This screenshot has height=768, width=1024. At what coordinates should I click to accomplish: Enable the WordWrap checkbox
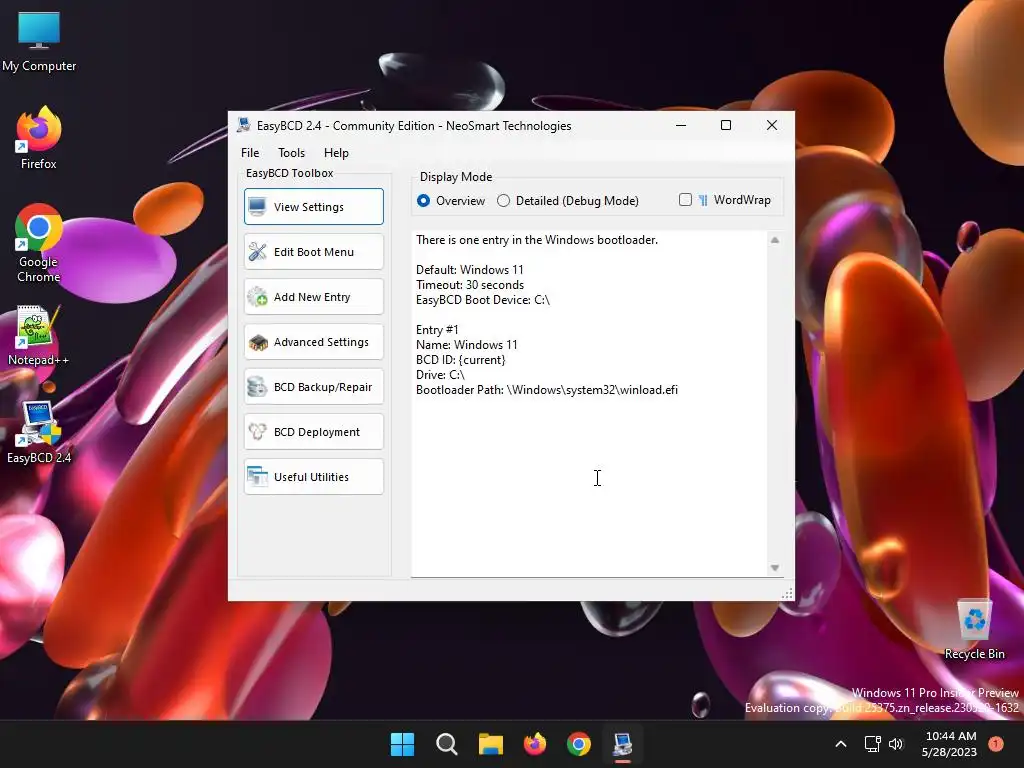click(x=685, y=200)
